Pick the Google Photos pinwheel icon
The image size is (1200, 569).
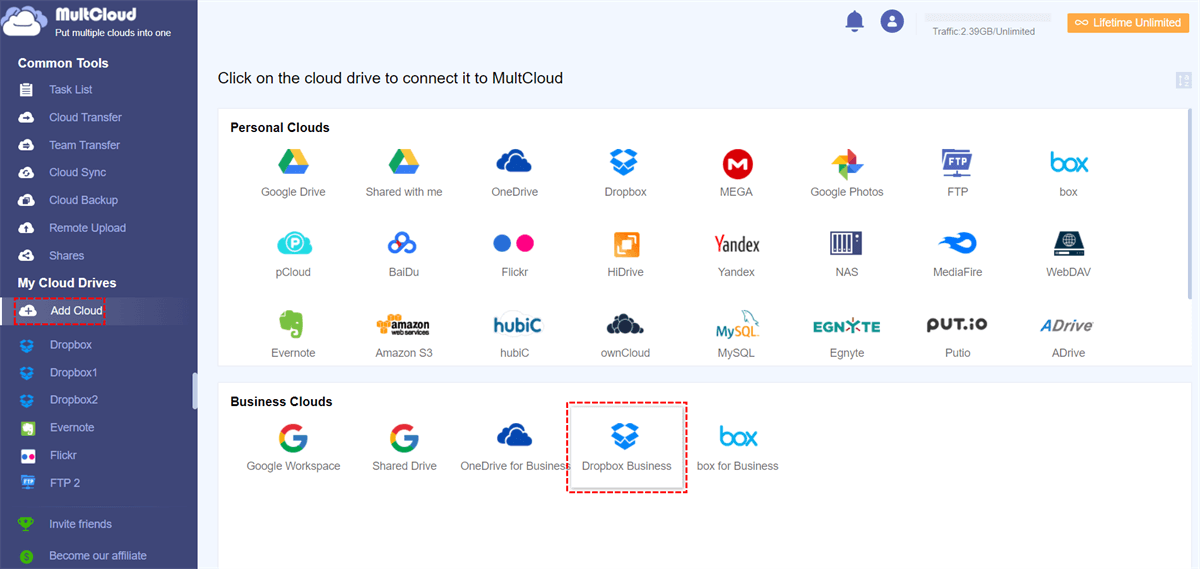tap(846, 163)
